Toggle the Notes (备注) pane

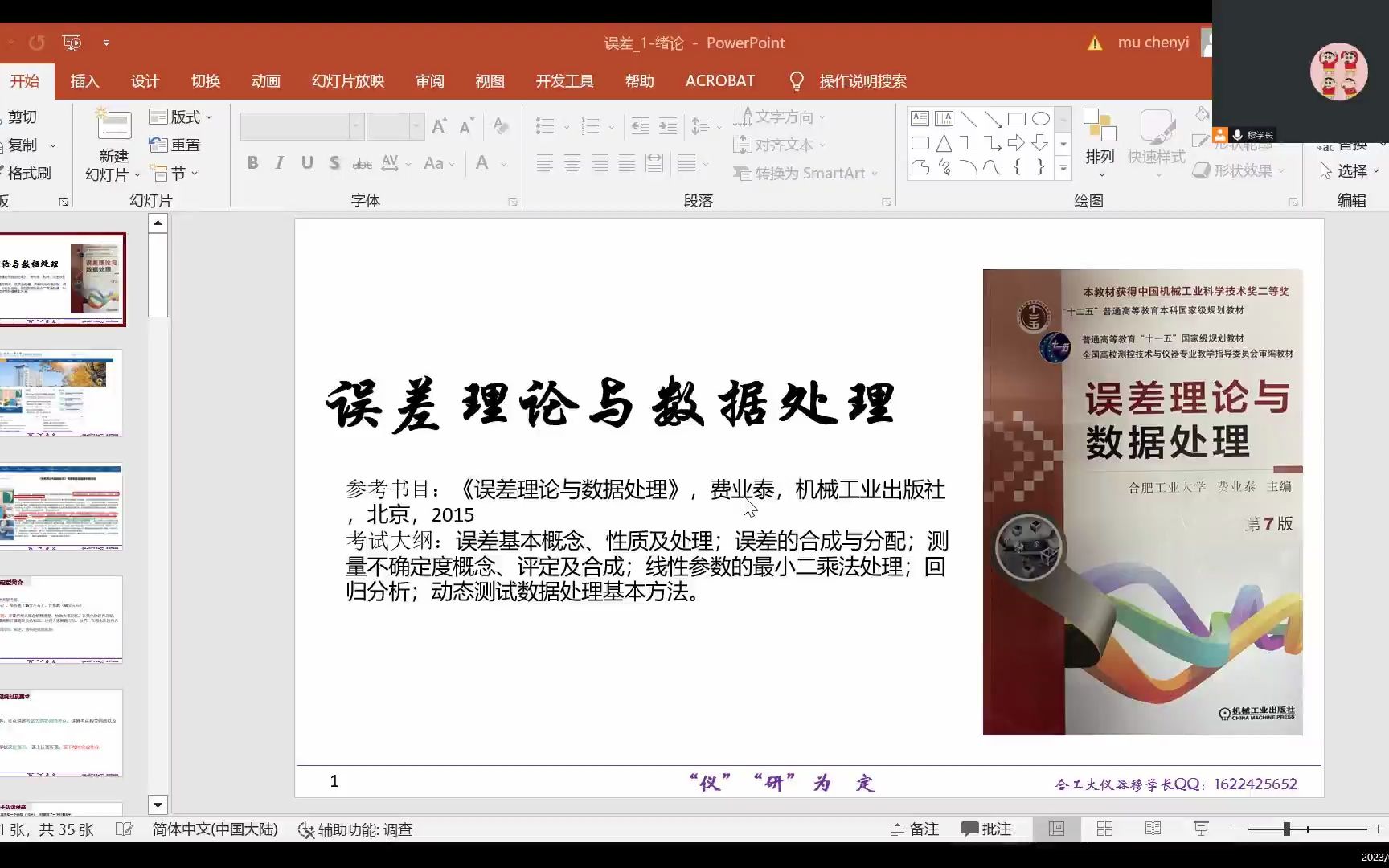[x=915, y=829]
